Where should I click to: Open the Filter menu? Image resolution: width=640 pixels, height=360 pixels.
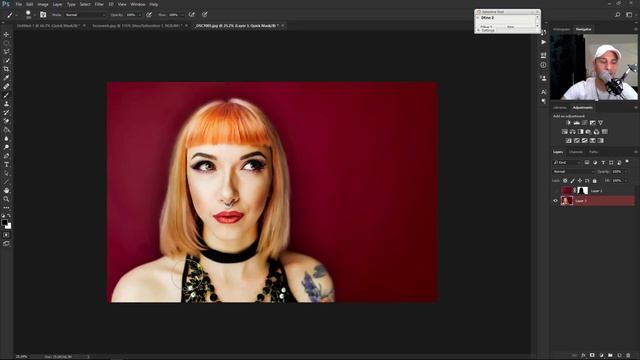pyautogui.click(x=99, y=4)
